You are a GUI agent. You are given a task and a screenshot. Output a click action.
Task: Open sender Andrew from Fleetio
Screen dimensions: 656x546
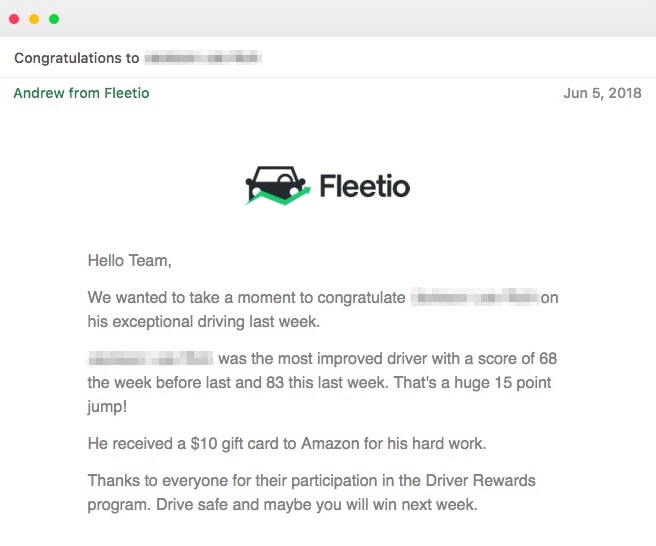pyautogui.click(x=81, y=93)
